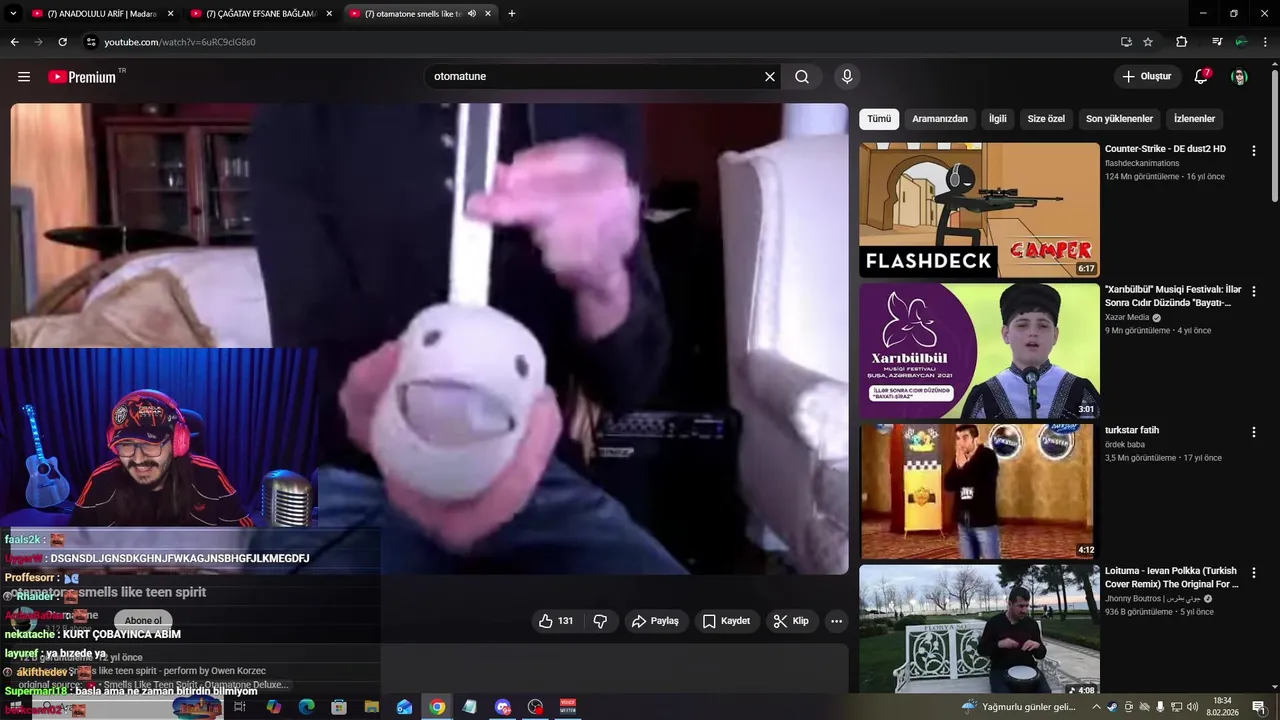Open Microsoft Store in the taskbar
Viewport: 1280px width, 720px height.
pos(339,707)
